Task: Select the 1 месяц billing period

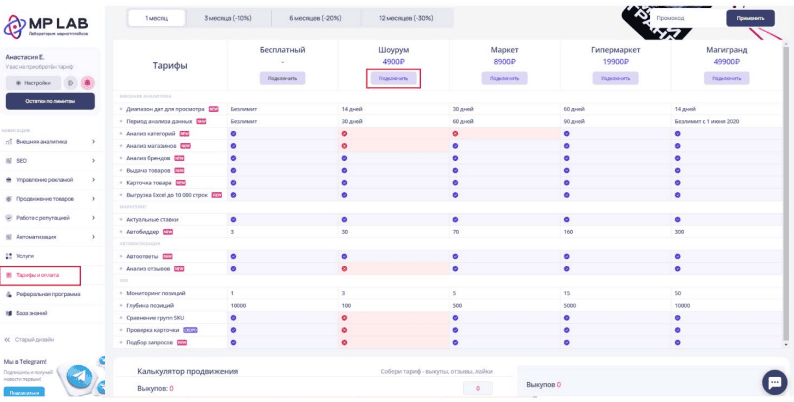Action: click(x=157, y=18)
